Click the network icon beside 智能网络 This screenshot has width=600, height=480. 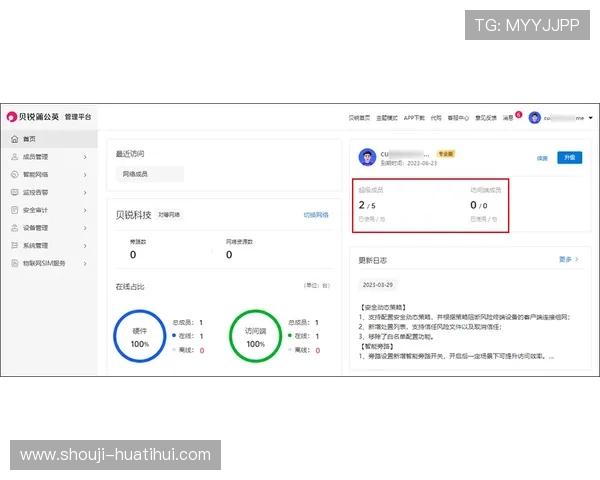[x=15, y=175]
